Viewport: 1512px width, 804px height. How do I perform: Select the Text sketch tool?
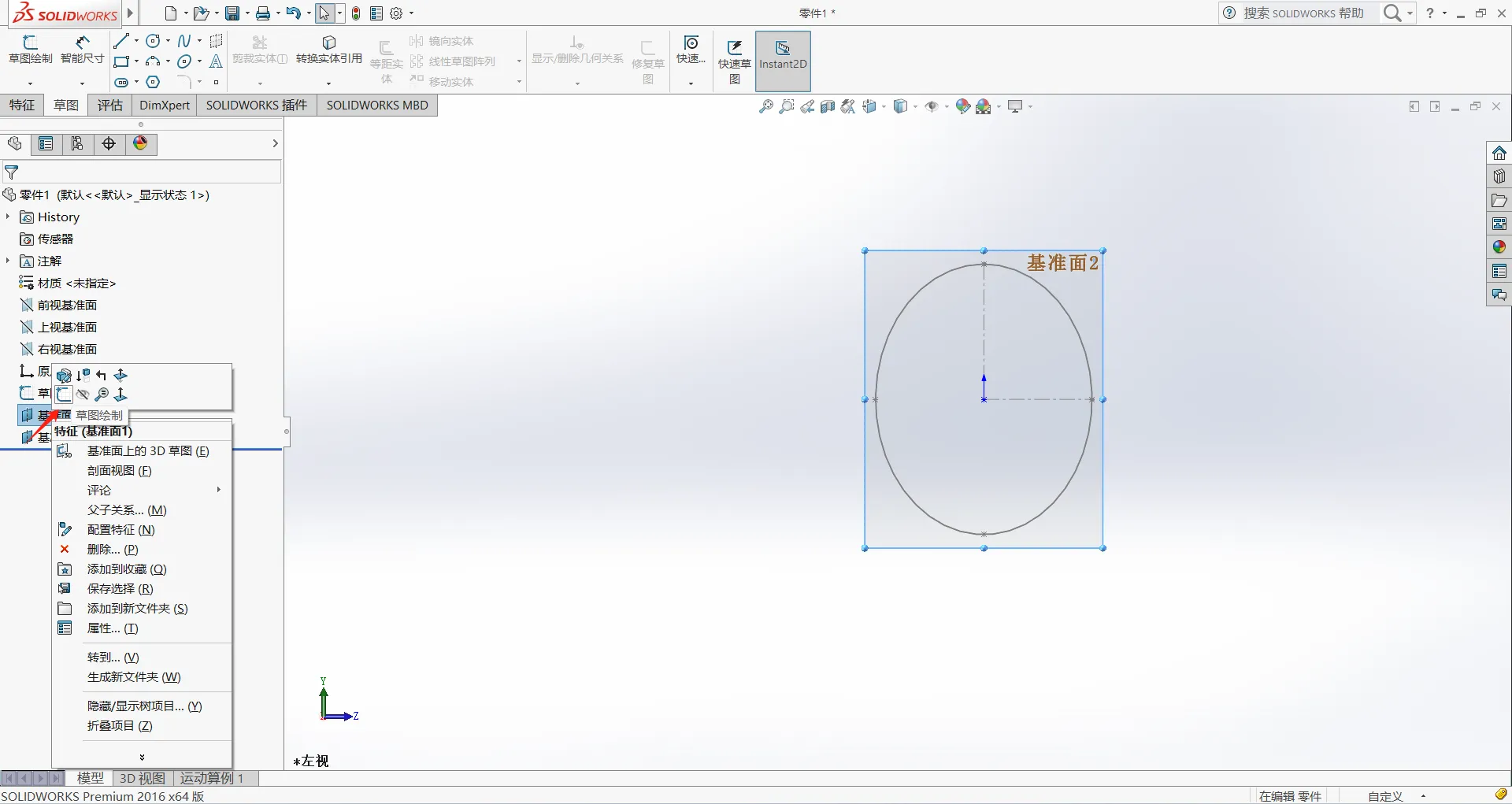(216, 61)
